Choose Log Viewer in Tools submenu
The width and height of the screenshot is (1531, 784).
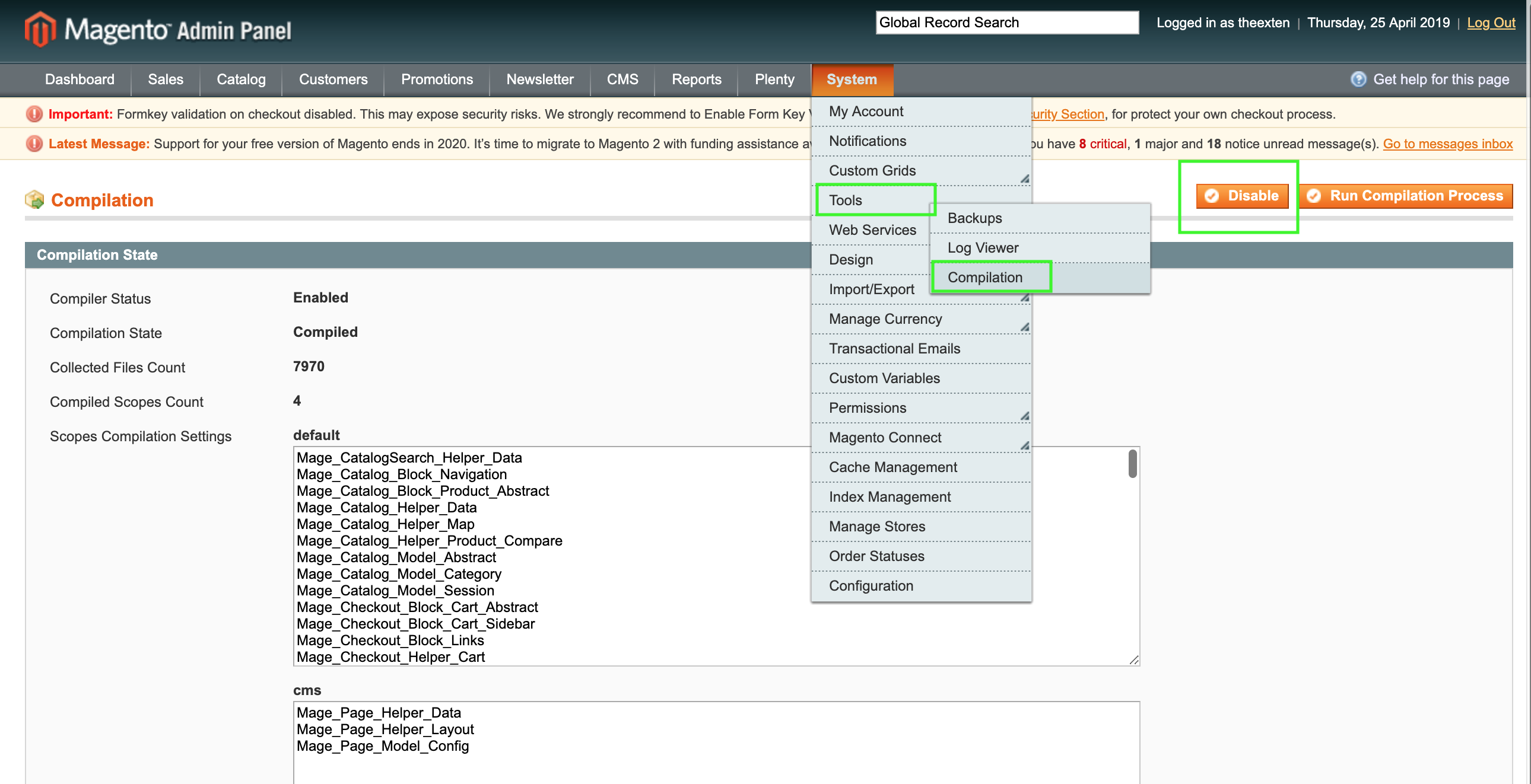point(1040,248)
